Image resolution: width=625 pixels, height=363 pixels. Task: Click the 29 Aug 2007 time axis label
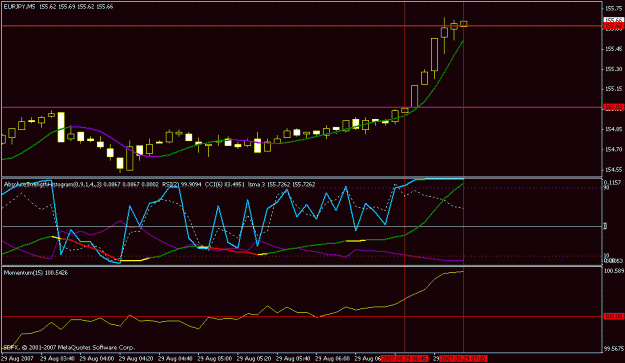click(x=18, y=359)
